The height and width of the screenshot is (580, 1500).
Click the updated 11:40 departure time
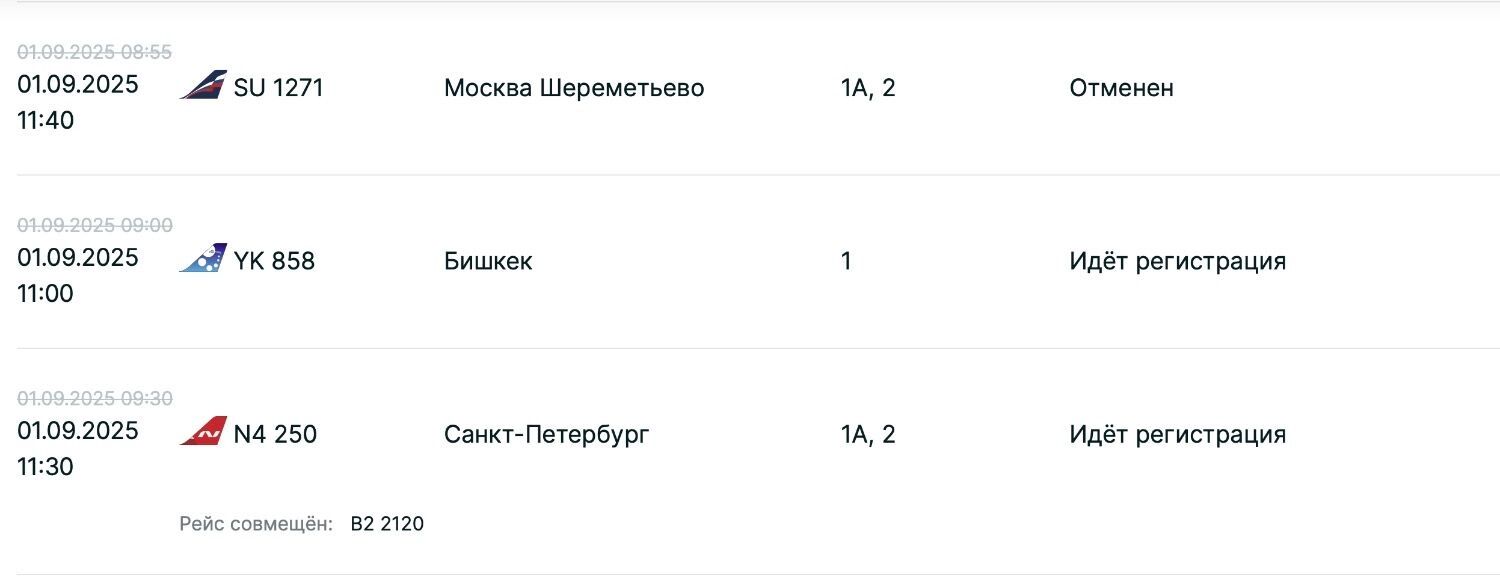(x=45, y=121)
